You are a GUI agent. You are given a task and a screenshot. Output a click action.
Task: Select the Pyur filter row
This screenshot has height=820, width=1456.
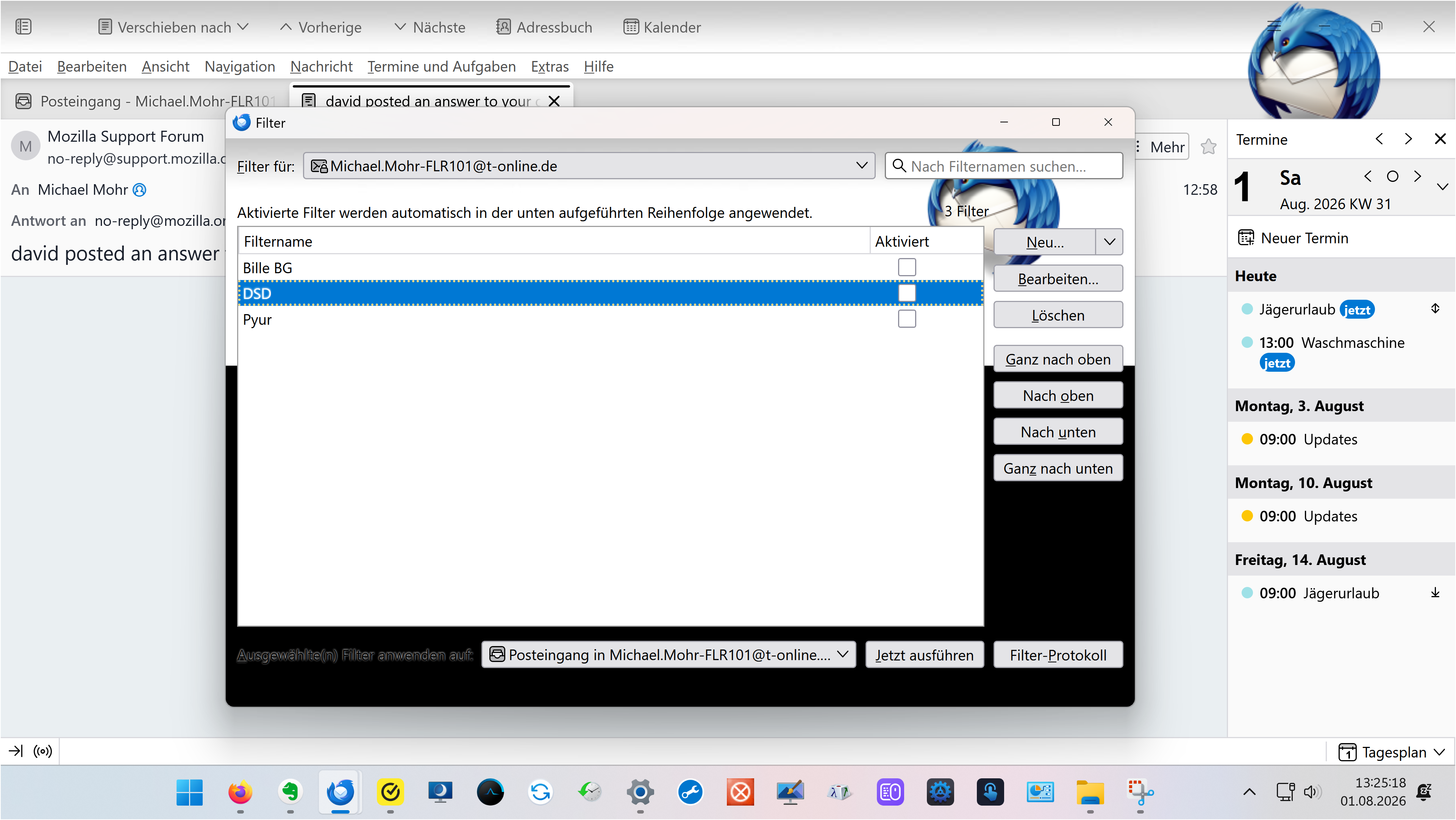(611, 319)
